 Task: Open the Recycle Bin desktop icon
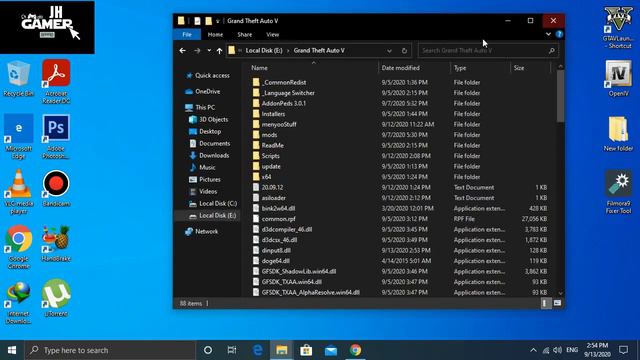coord(18,79)
